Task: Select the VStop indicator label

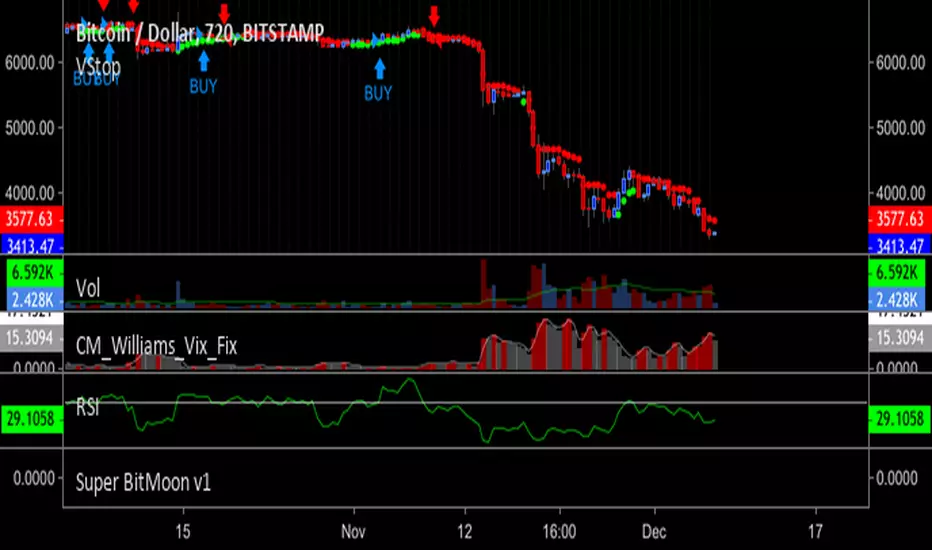Action: click(98, 67)
